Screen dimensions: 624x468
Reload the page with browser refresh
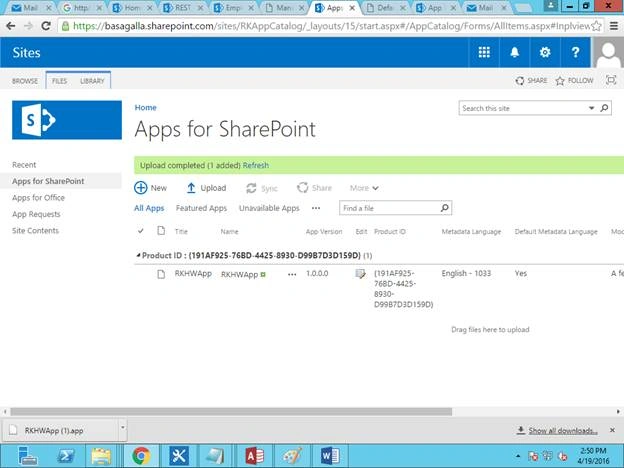click(x=46, y=26)
